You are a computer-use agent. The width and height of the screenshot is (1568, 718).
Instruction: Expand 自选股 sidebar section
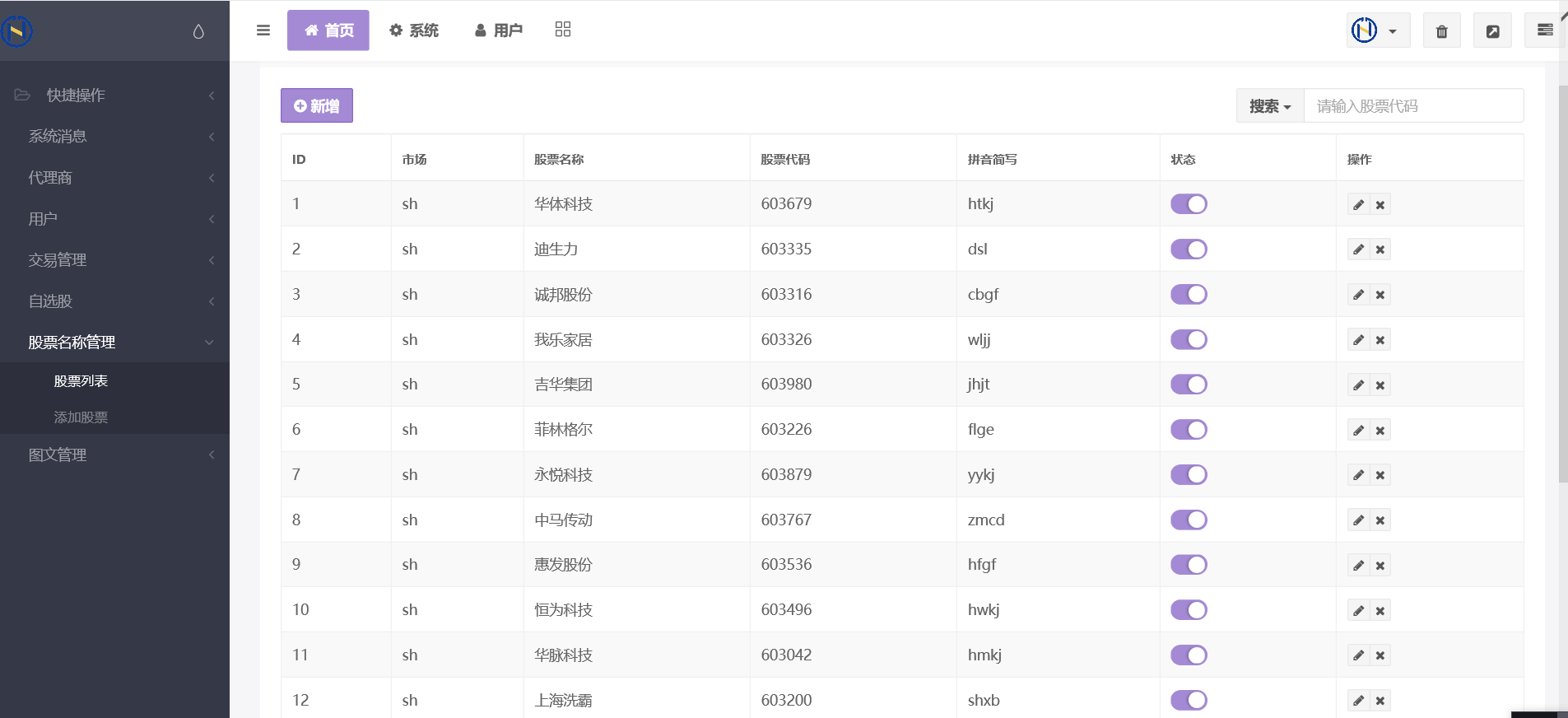(x=114, y=301)
